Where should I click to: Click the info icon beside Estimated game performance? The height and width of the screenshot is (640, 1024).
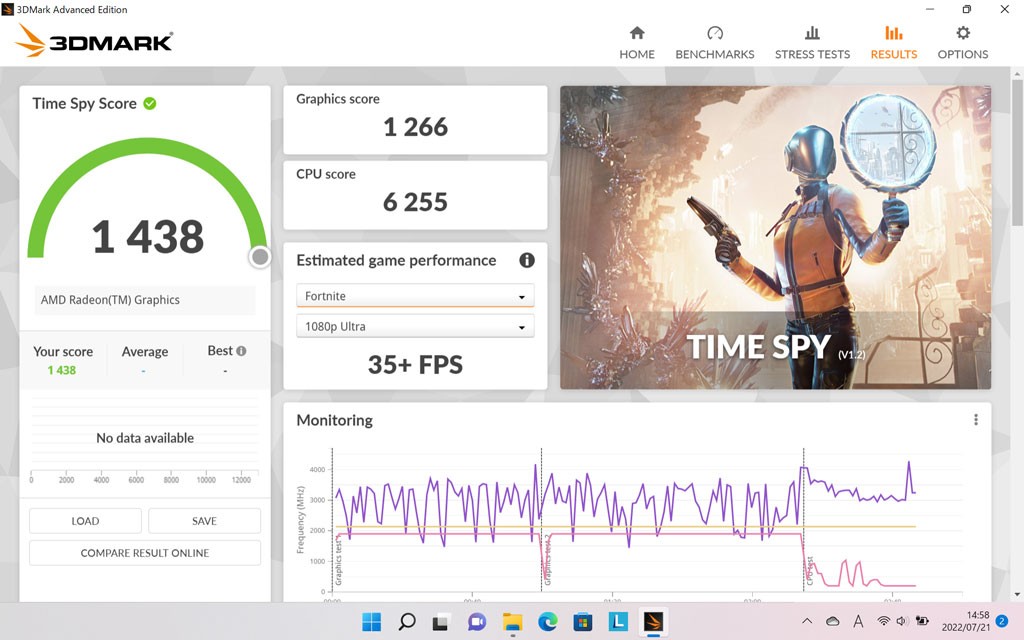(527, 260)
